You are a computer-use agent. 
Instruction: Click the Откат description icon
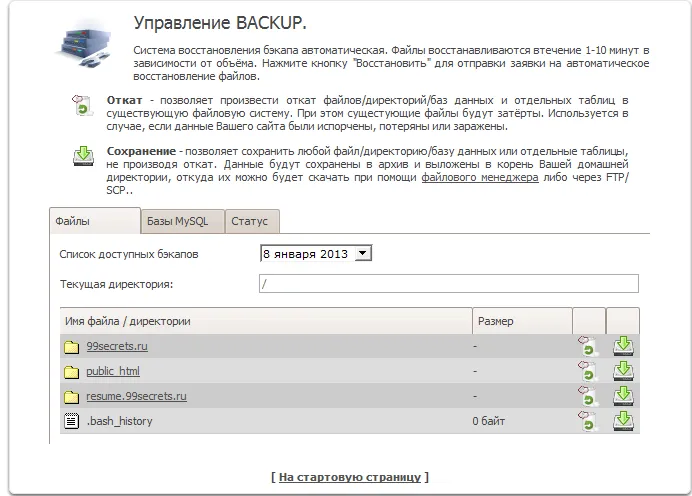click(x=83, y=106)
